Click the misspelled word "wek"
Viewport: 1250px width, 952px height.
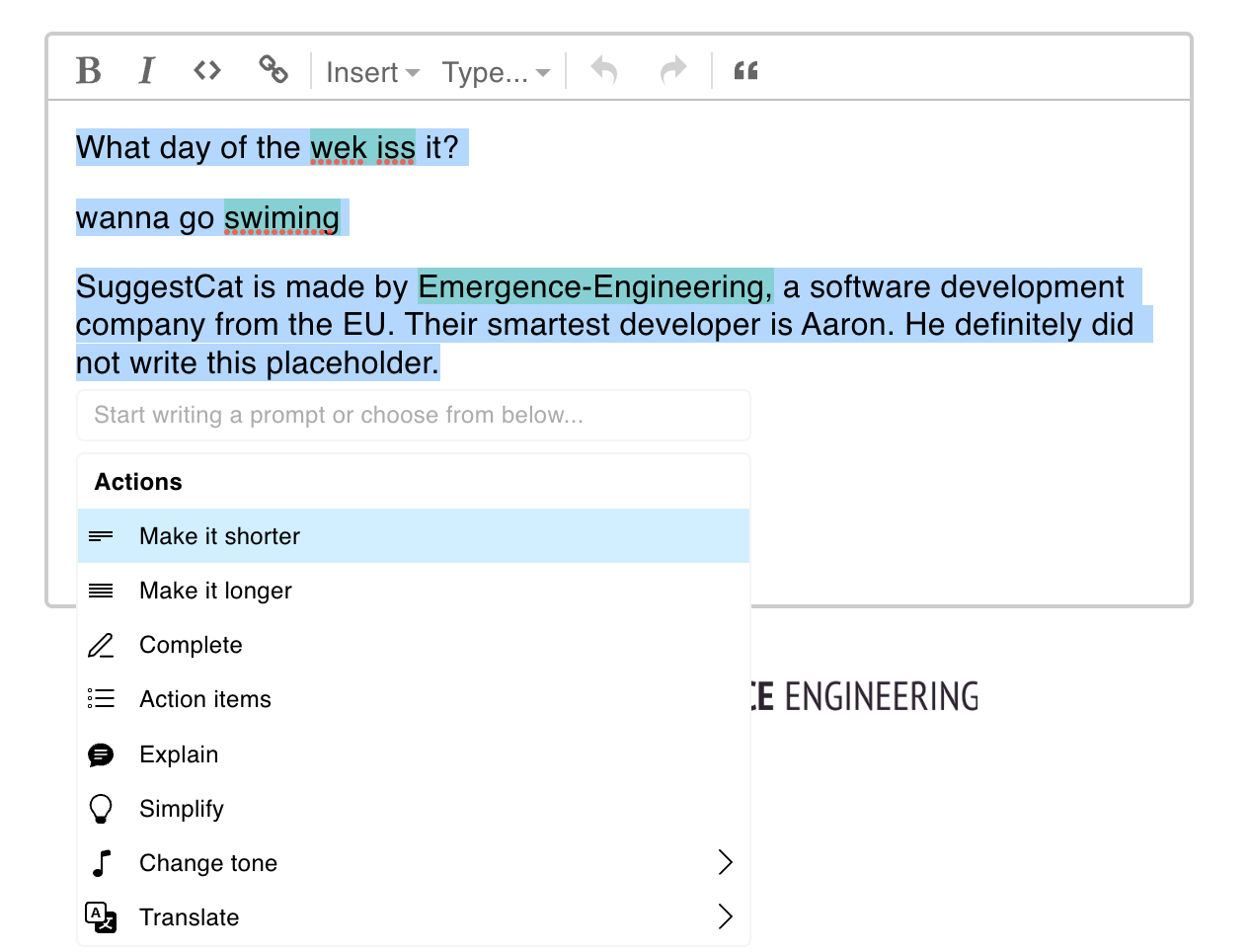coord(339,148)
